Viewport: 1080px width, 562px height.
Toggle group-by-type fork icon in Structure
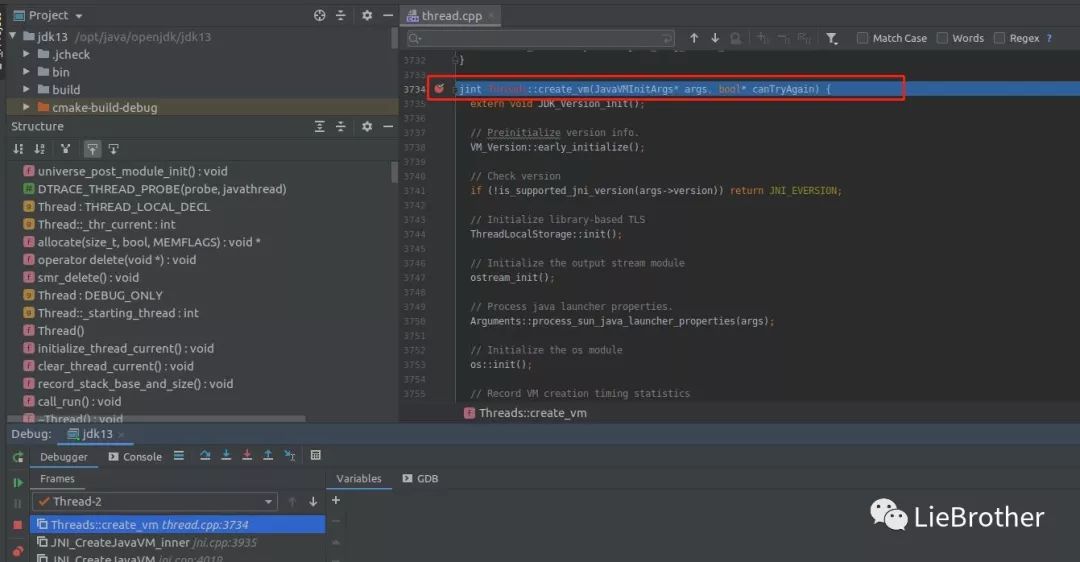click(65, 149)
